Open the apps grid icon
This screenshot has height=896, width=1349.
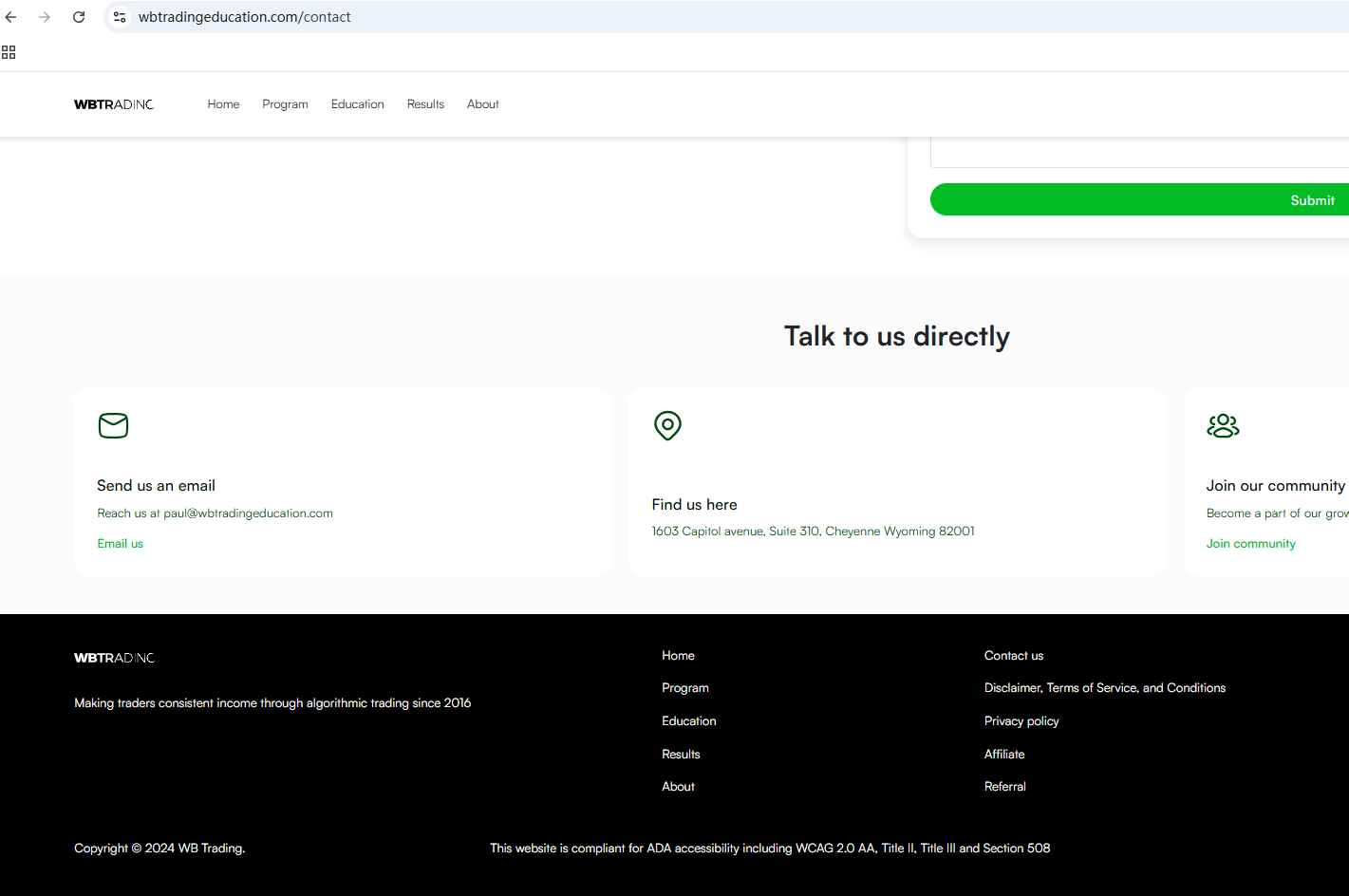pyautogui.click(x=9, y=52)
